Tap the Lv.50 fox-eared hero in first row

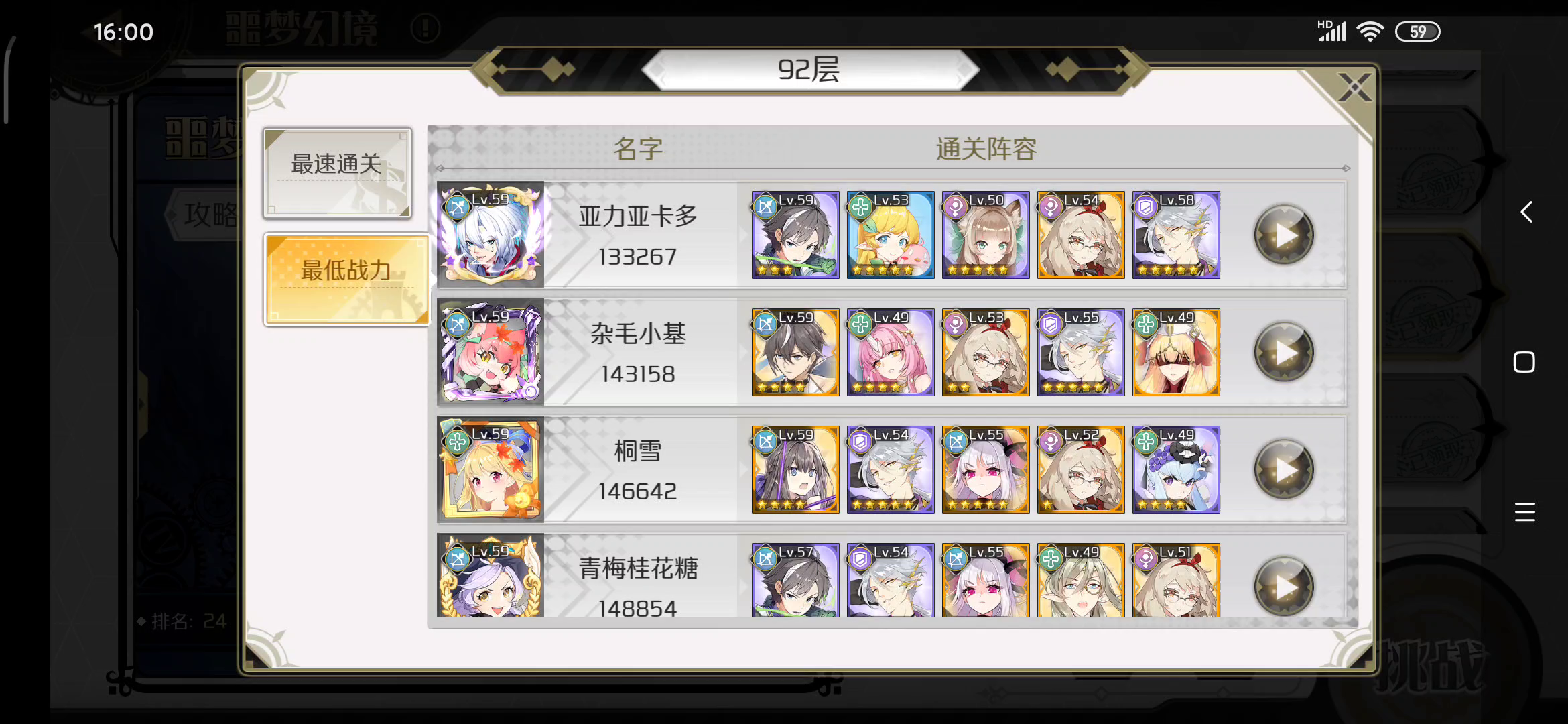[986, 235]
